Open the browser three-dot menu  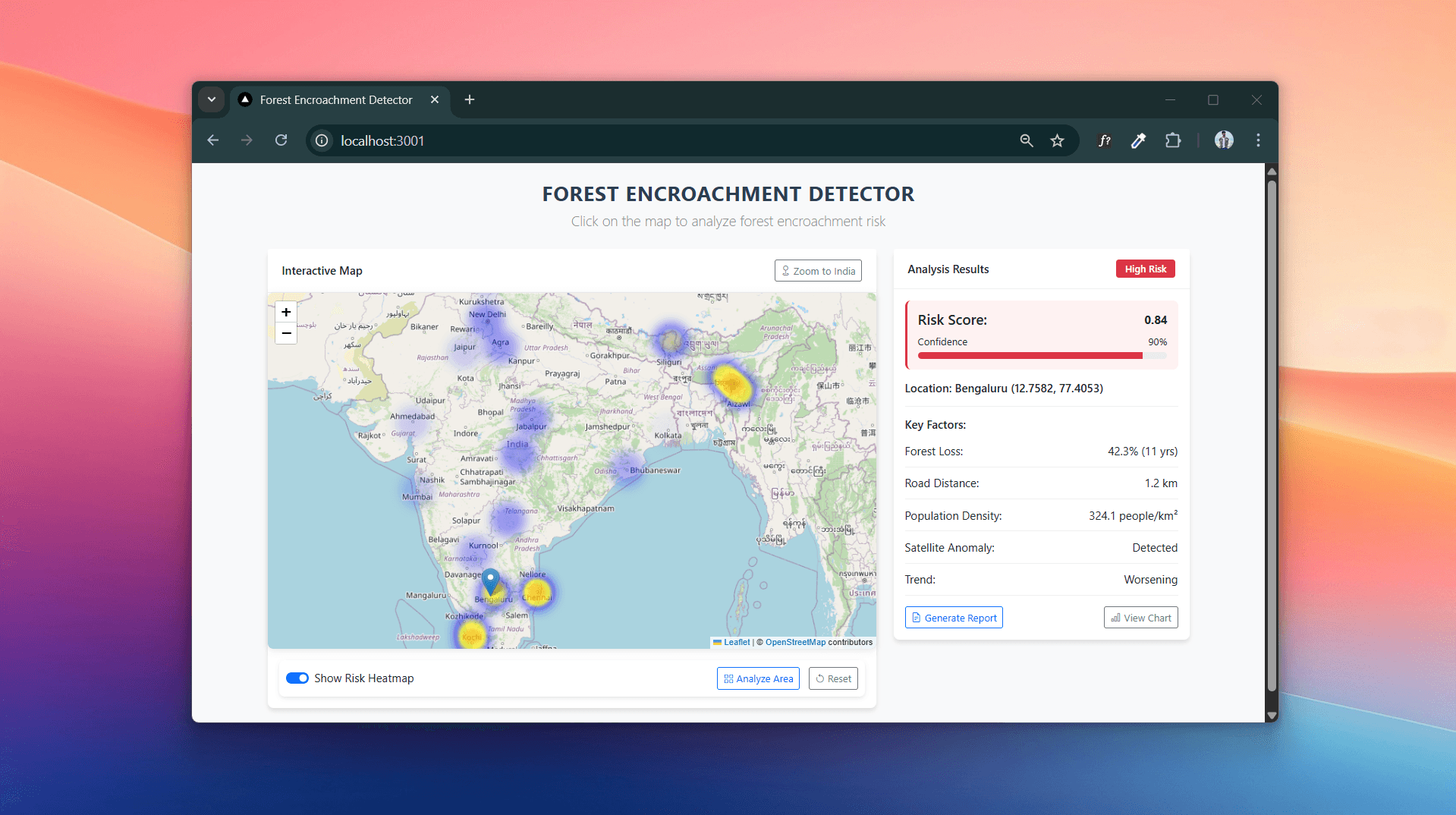1258,140
